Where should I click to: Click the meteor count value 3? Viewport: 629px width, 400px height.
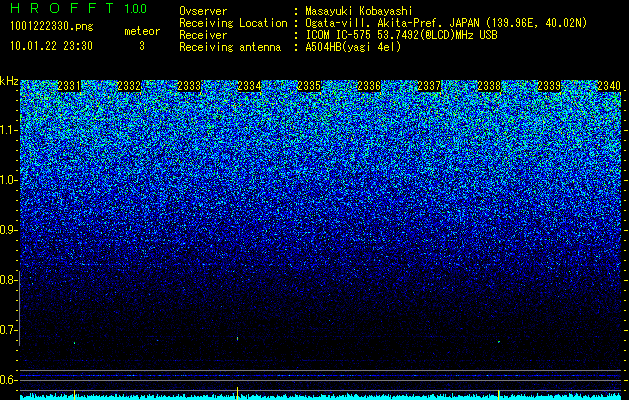click(142, 46)
